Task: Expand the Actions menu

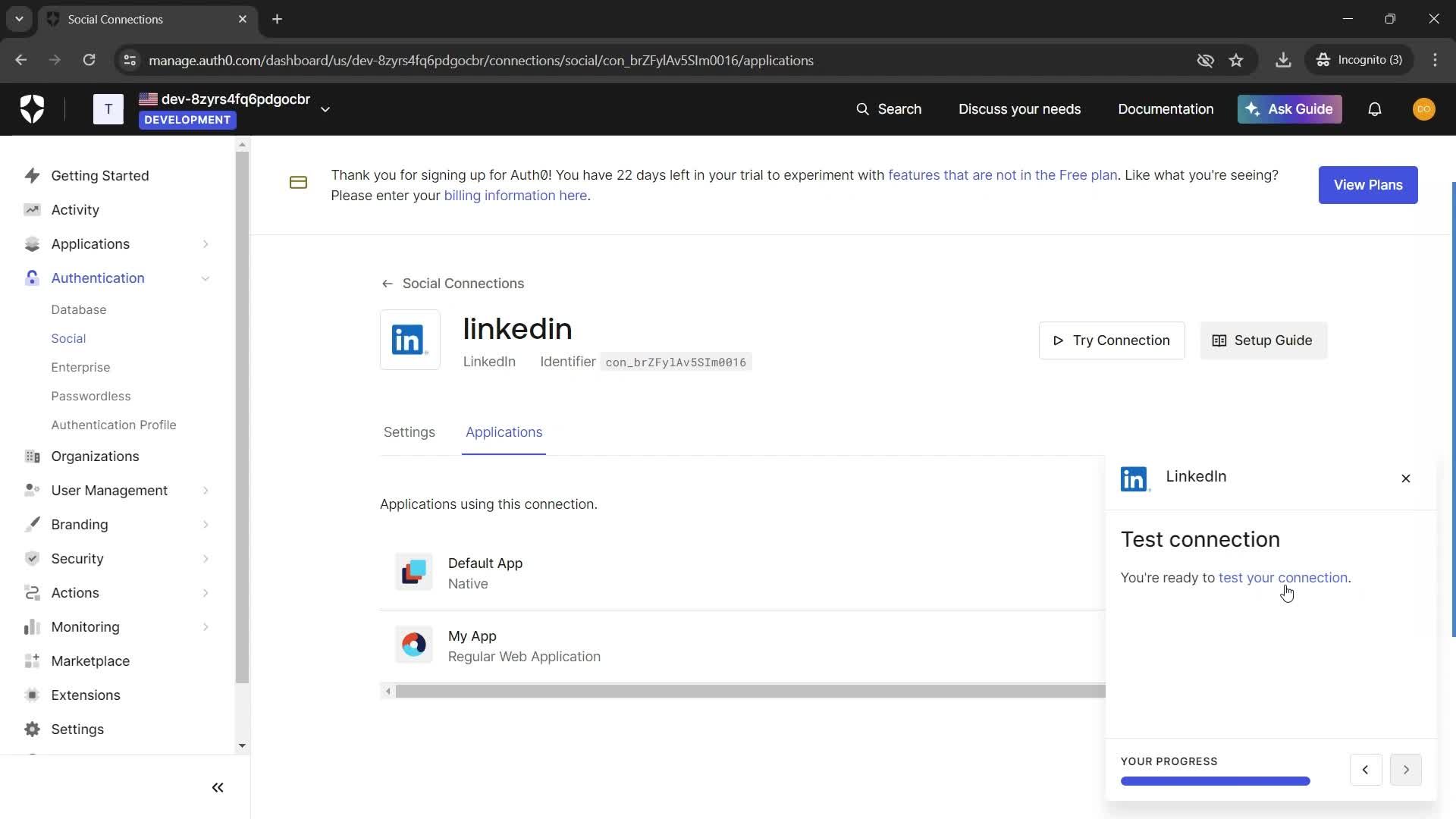Action: pos(206,593)
